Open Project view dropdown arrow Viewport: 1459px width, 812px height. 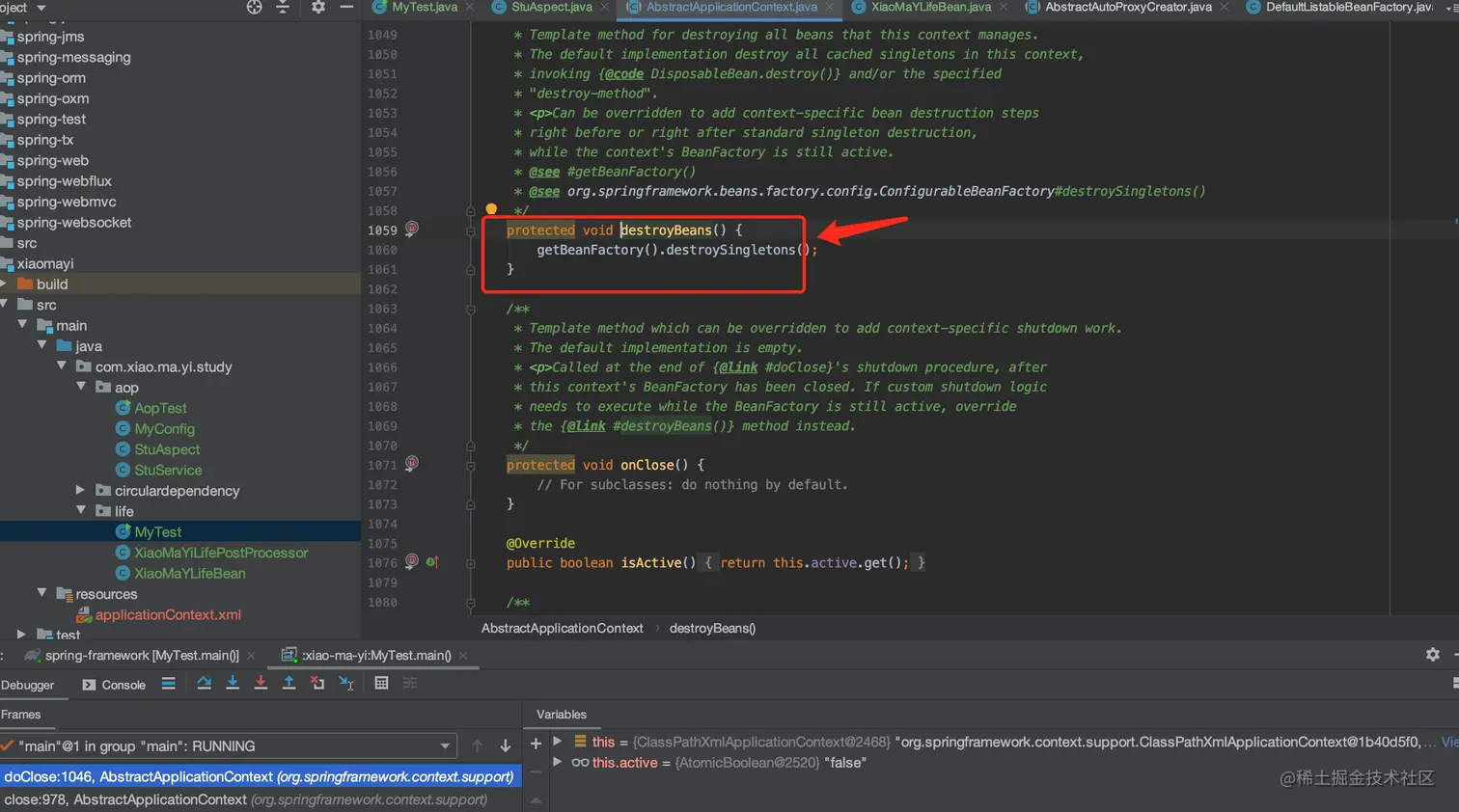[x=41, y=8]
